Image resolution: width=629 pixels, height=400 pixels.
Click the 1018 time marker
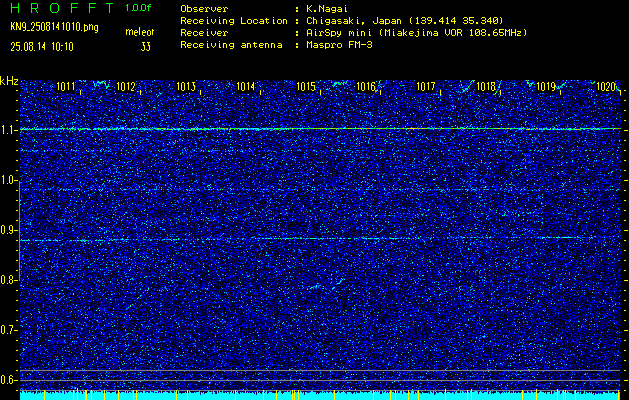(x=486, y=87)
